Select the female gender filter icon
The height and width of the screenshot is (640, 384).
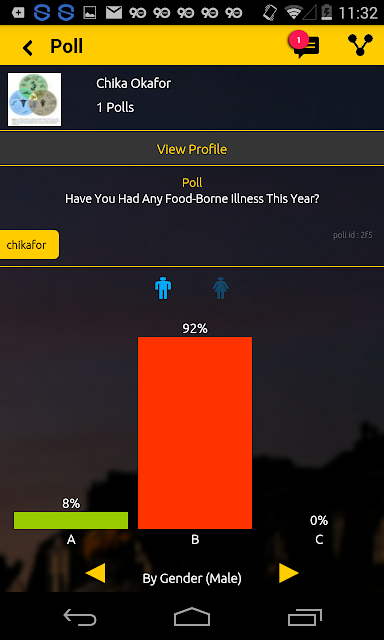(x=220, y=288)
